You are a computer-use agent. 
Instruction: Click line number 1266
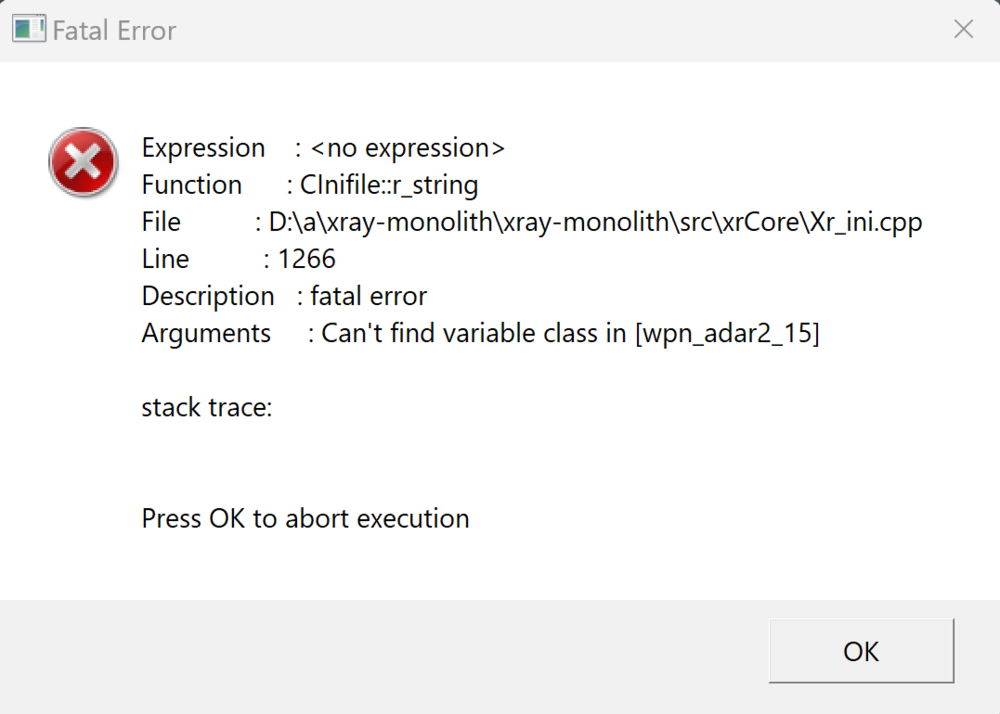[306, 259]
